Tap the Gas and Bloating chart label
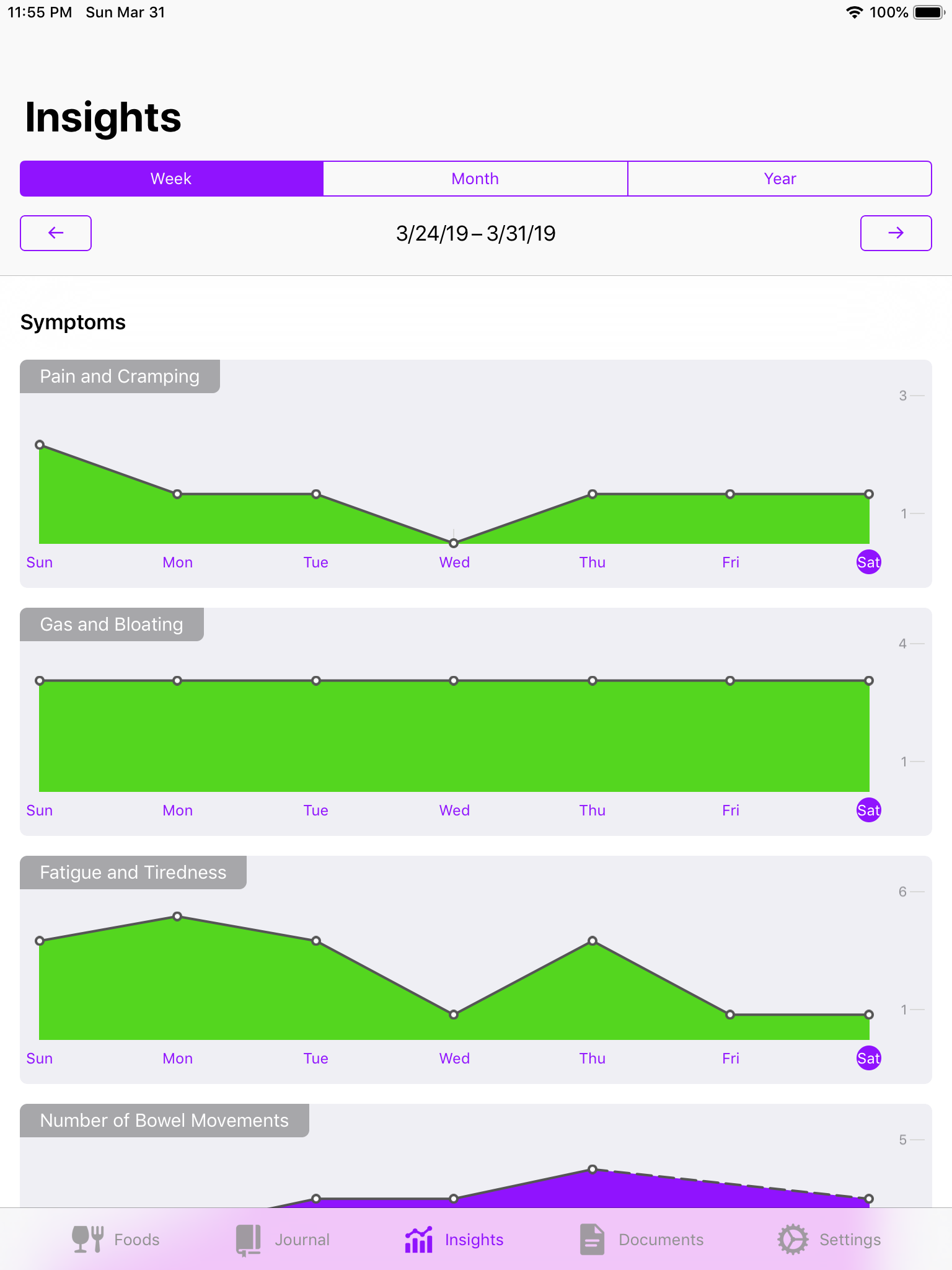This screenshot has height=1270, width=952. tap(112, 624)
